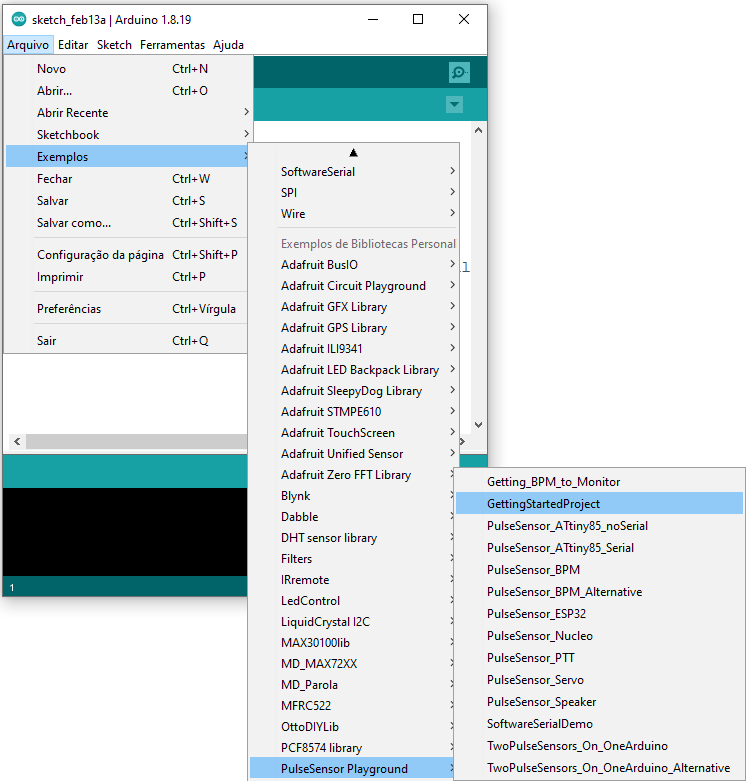The width and height of the screenshot is (747, 781).
Task: Open the Editar menu
Action: pyautogui.click(x=73, y=45)
